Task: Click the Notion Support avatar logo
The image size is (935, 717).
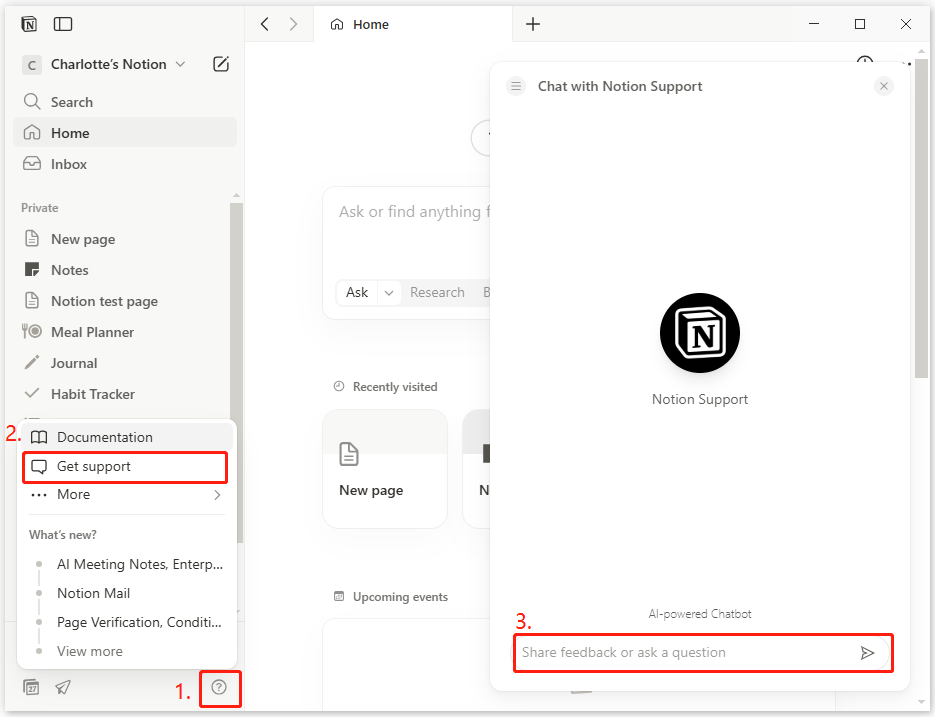Action: click(699, 333)
